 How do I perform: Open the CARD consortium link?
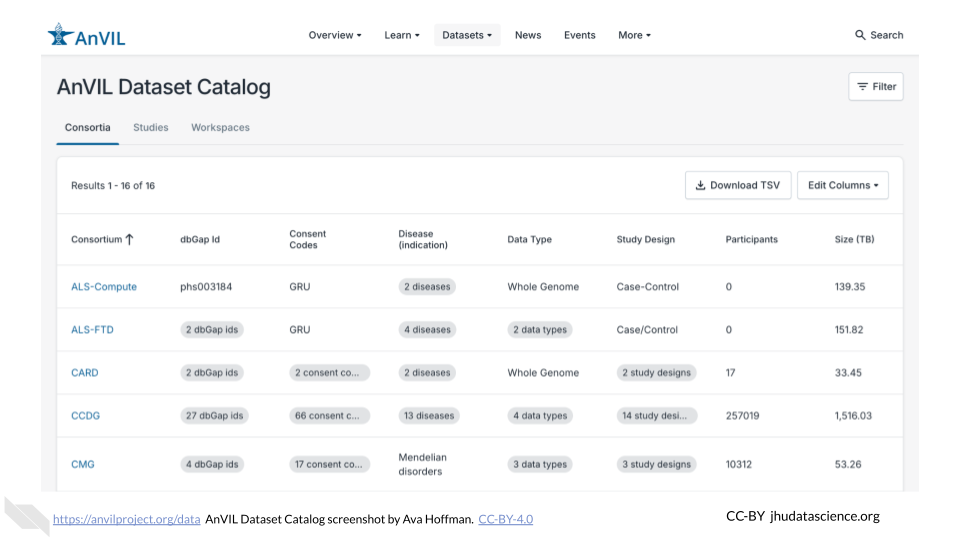(84, 372)
